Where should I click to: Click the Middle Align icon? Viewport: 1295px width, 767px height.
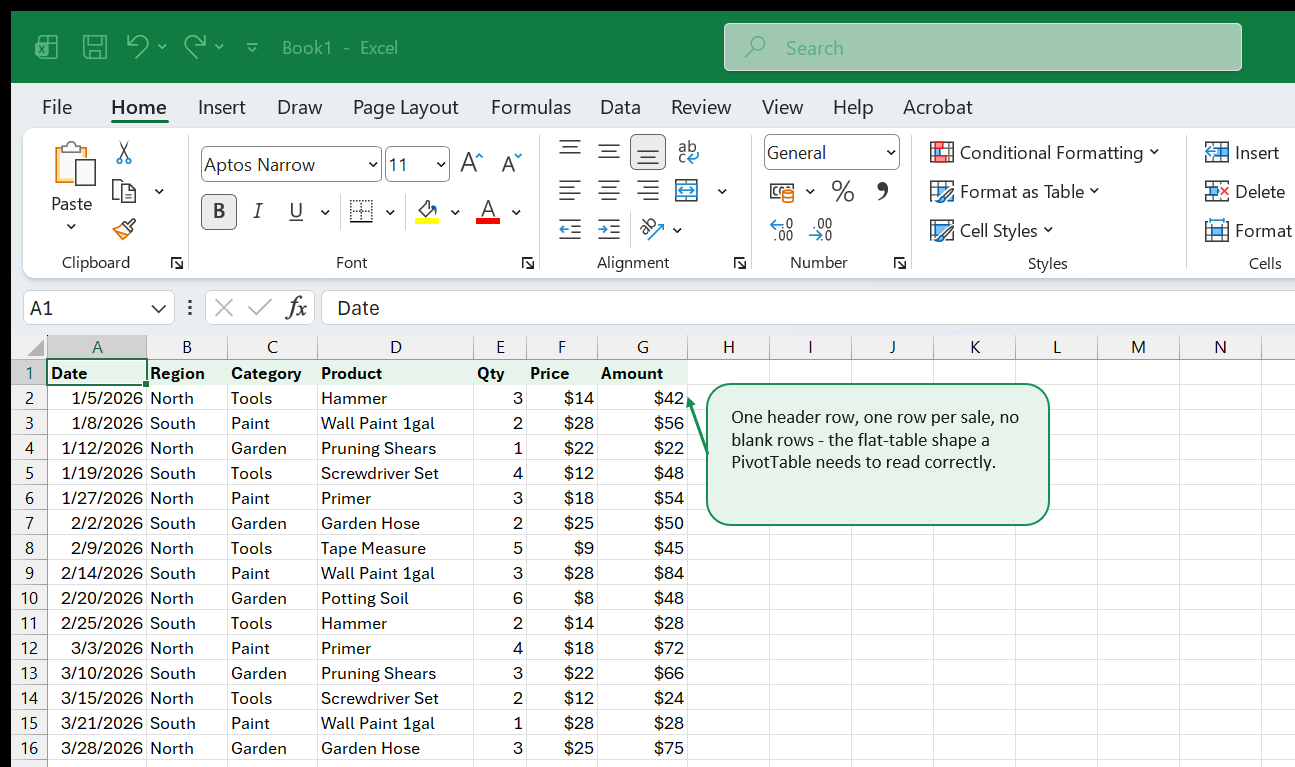pyautogui.click(x=609, y=151)
